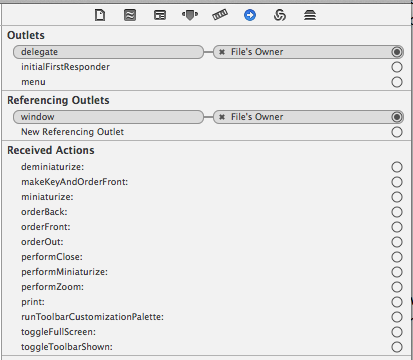This screenshot has height=360, width=413.
Task: Open the File inspector tab
Action: pos(100,15)
